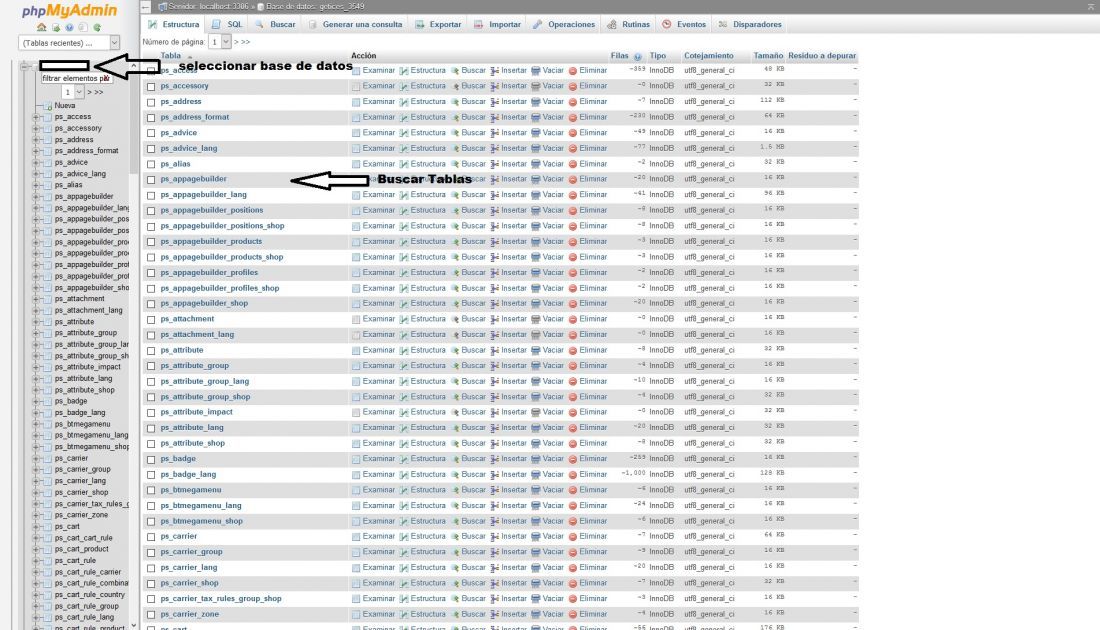Image resolution: width=1100 pixels, height=630 pixels.
Task: Click the Vaciar icon for ps_advice_lang
Action: click(535, 148)
